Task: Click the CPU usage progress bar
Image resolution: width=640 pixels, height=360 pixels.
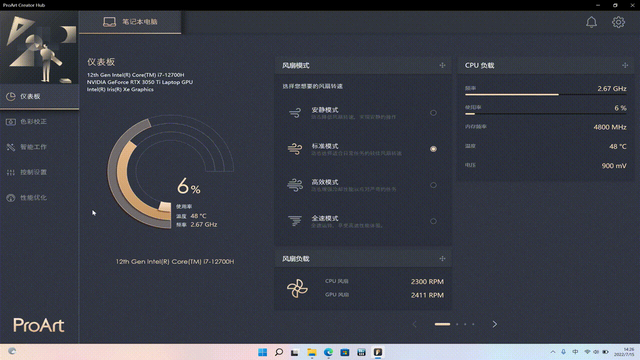Action: click(x=546, y=114)
